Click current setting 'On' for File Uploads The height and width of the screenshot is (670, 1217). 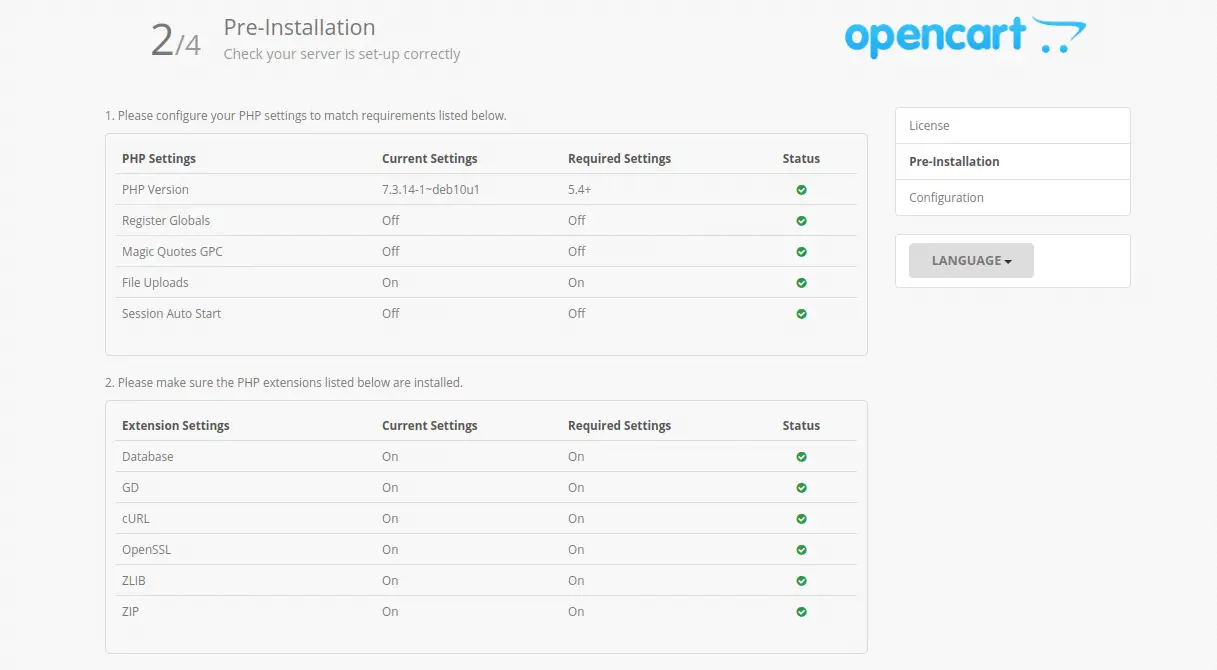coord(390,283)
